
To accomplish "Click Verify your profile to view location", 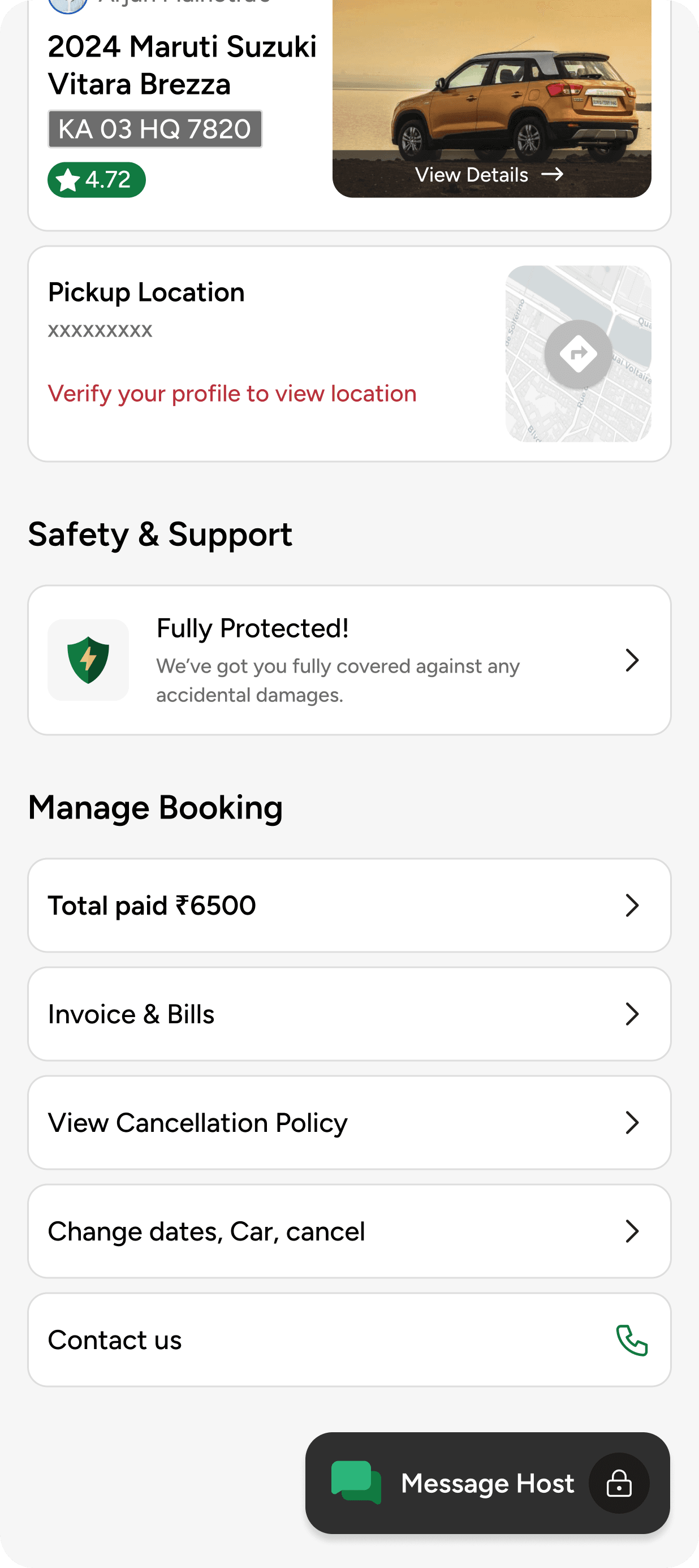I will tap(232, 394).
